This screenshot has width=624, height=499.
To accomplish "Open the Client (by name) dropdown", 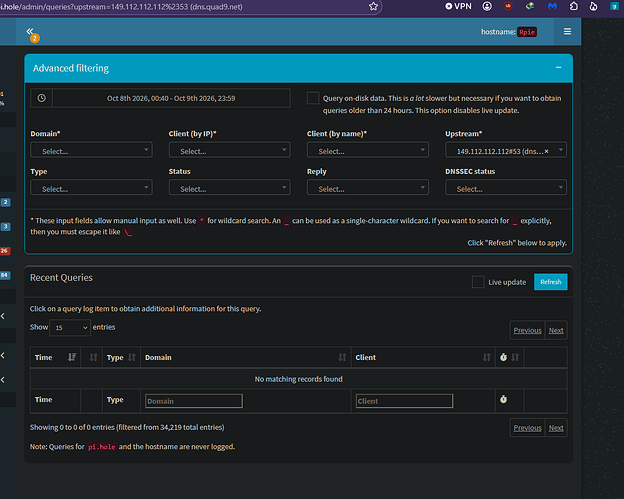I will click(x=368, y=150).
